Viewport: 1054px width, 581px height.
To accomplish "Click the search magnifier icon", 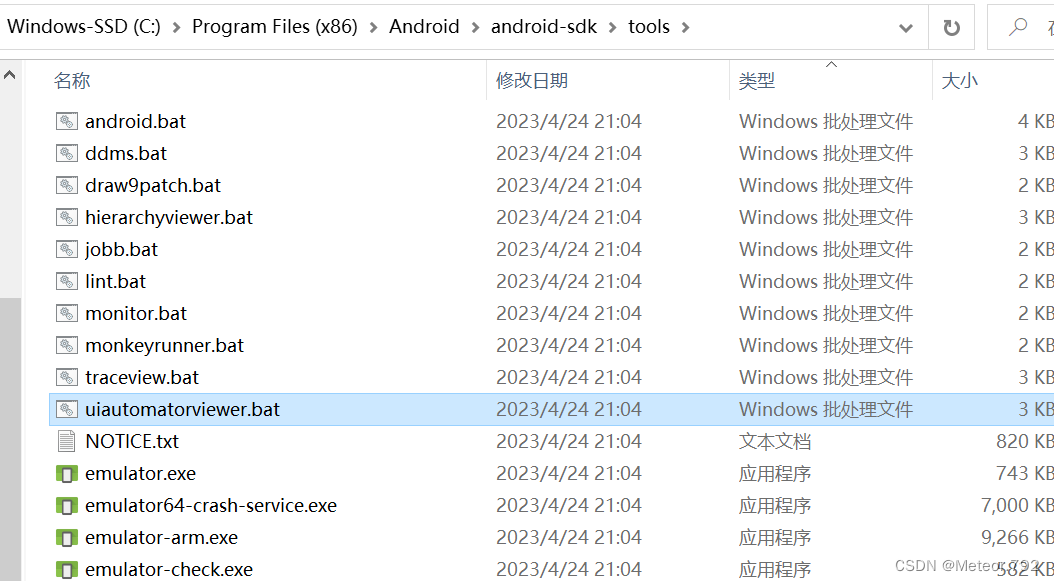I will click(x=1019, y=26).
